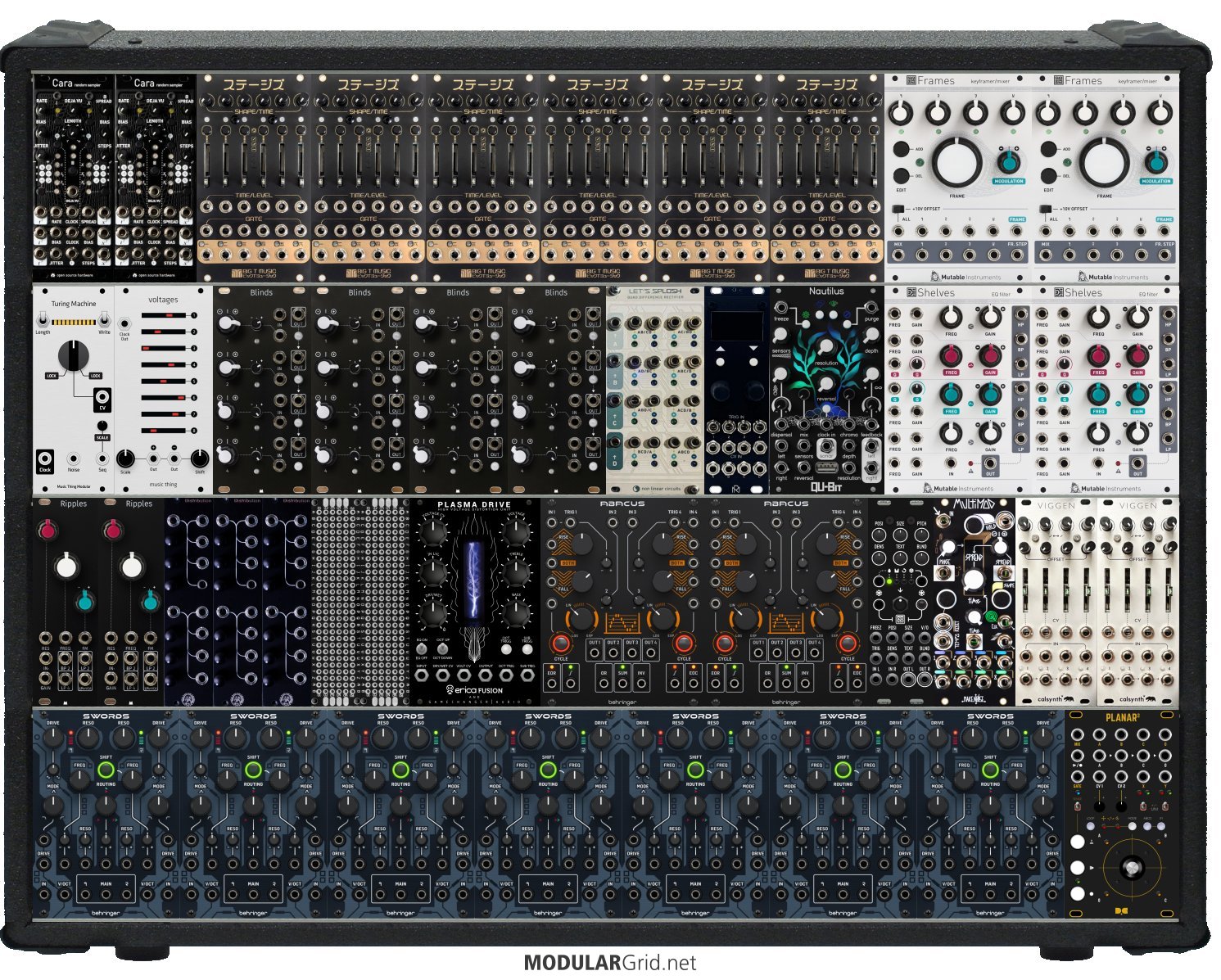The width and height of the screenshot is (1221, 980).
Task: Open the MODULARGrid.net link
Action: click(610, 963)
